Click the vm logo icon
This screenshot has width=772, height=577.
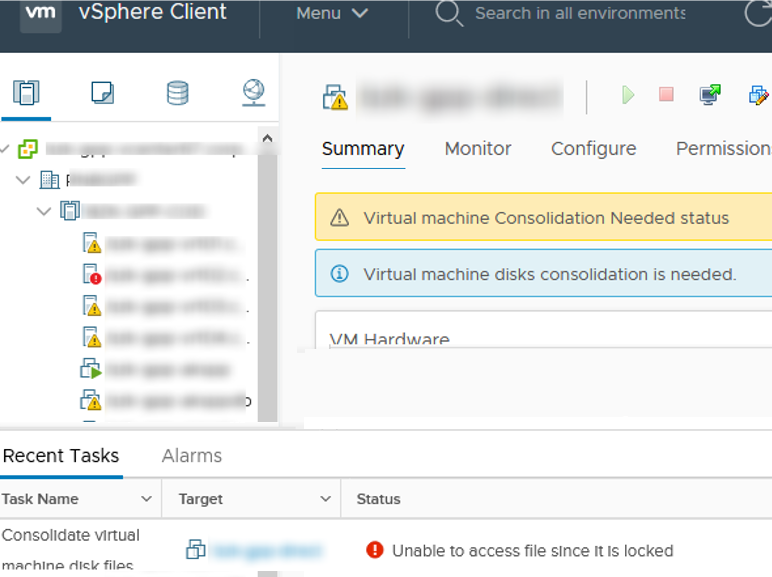tap(40, 14)
